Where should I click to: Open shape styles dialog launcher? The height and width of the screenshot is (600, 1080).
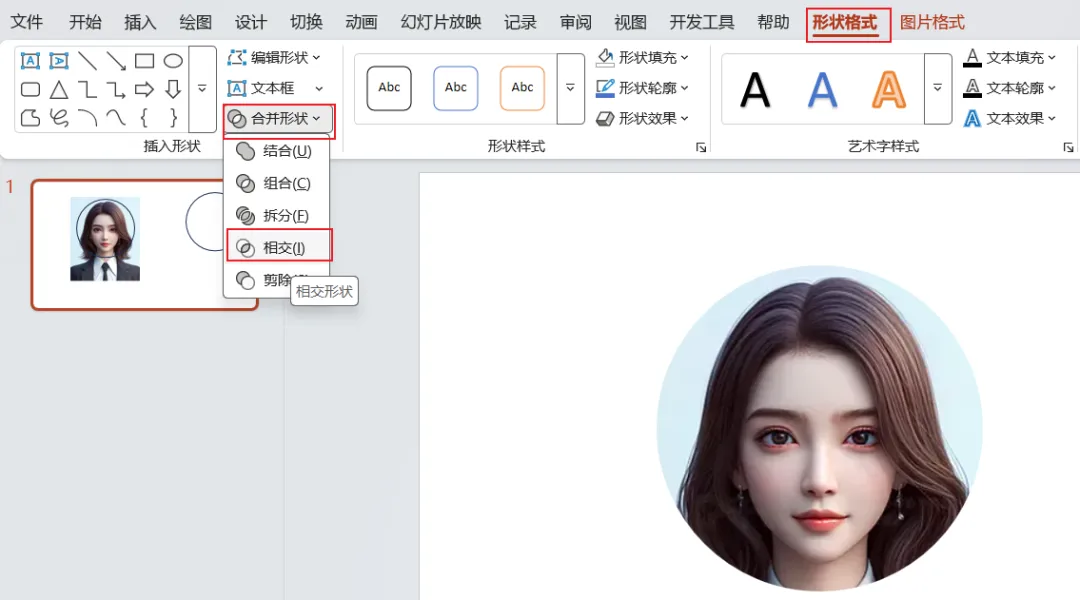click(700, 147)
